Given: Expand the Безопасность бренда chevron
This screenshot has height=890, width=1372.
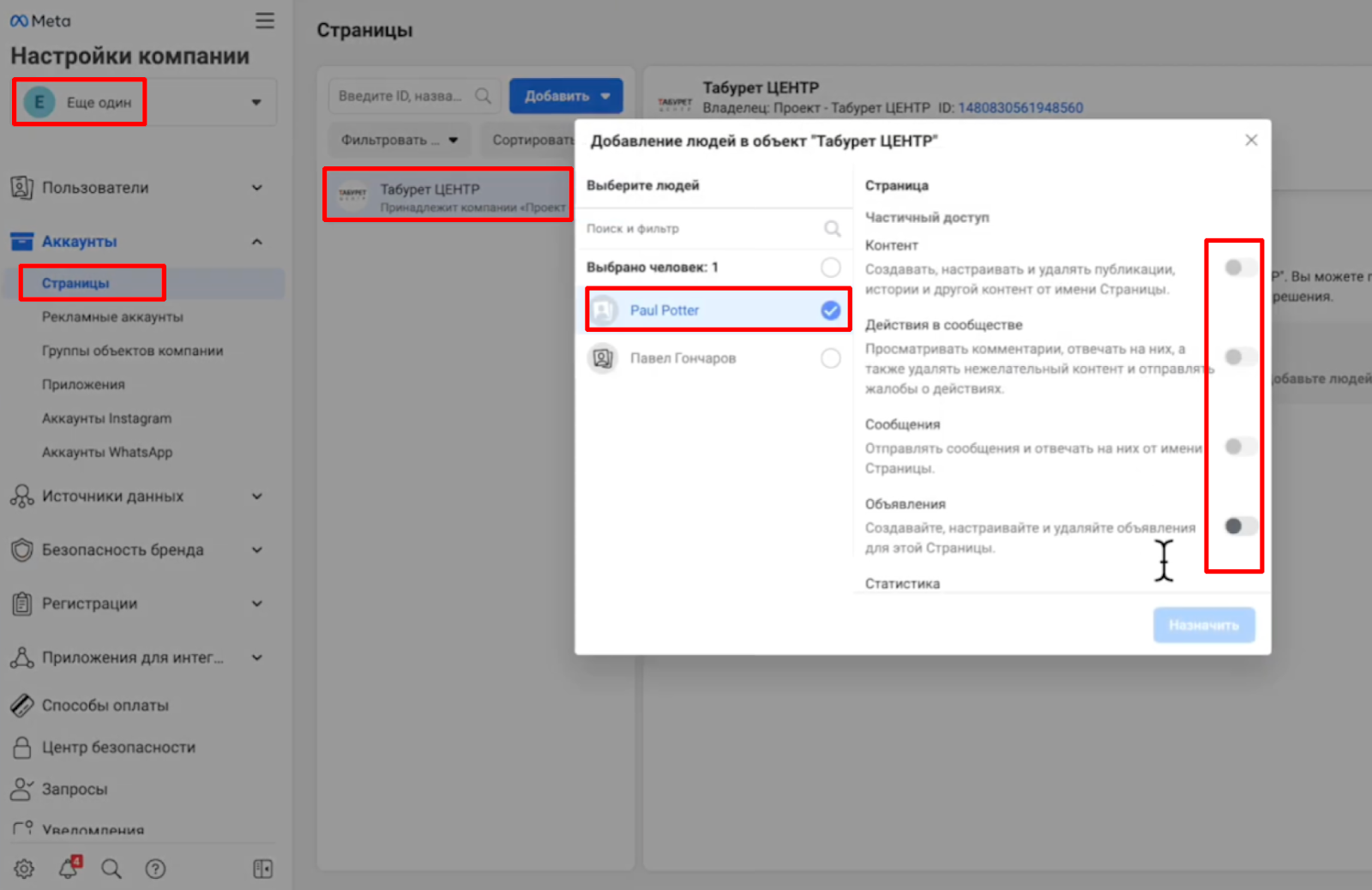Looking at the screenshot, I should tap(256, 550).
